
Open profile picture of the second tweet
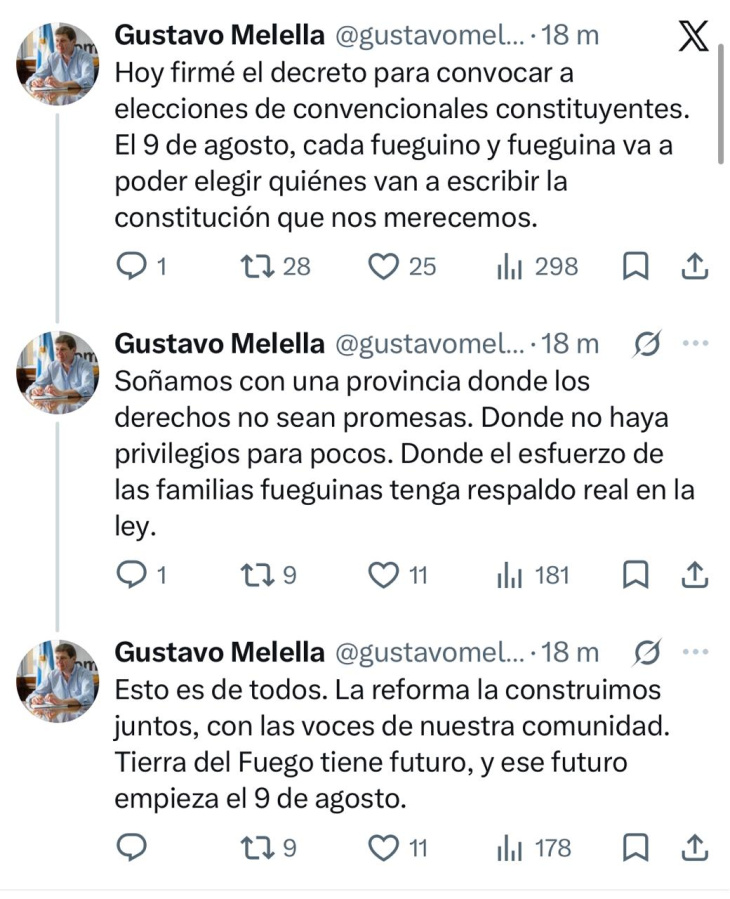(x=58, y=371)
